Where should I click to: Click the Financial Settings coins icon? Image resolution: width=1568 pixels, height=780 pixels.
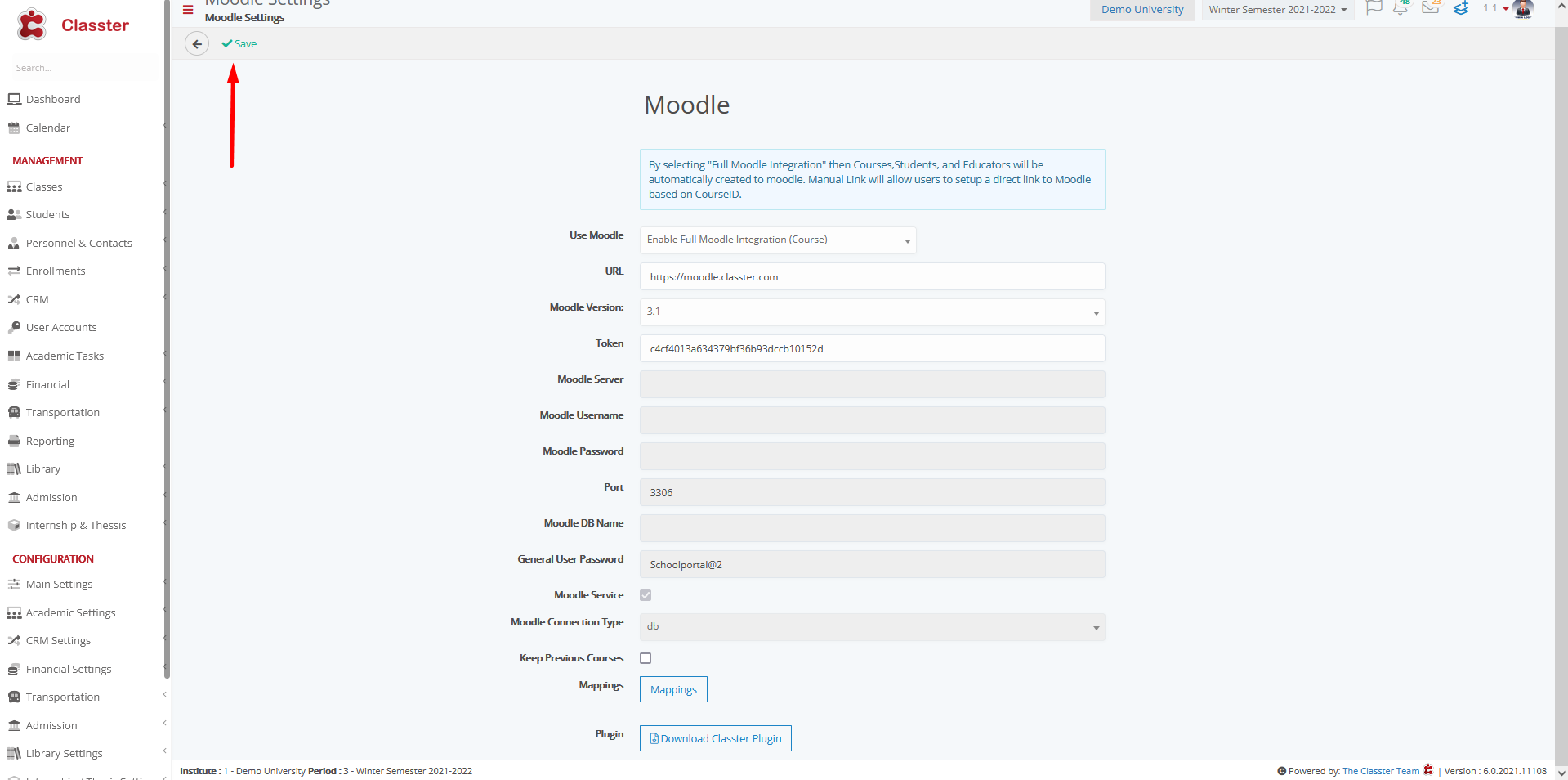(x=14, y=669)
